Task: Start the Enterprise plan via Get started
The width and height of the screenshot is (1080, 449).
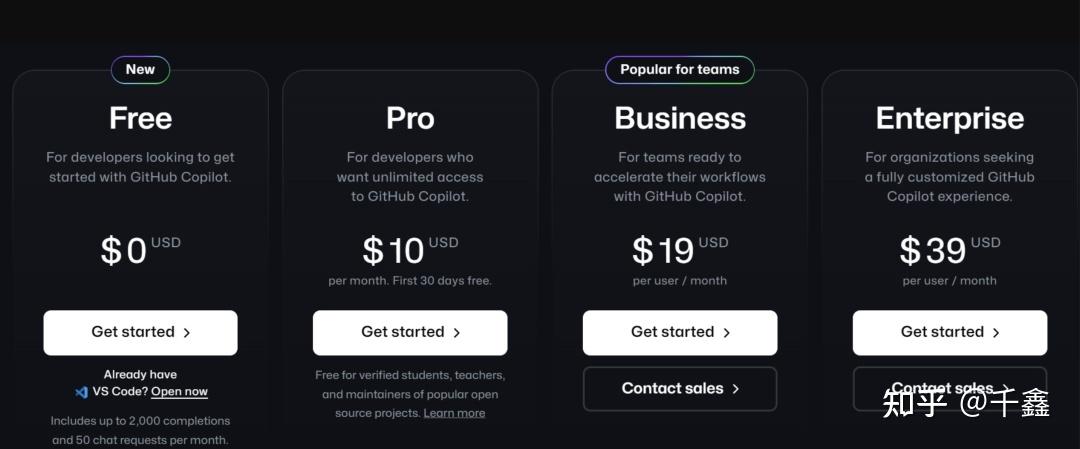Action: click(x=949, y=333)
